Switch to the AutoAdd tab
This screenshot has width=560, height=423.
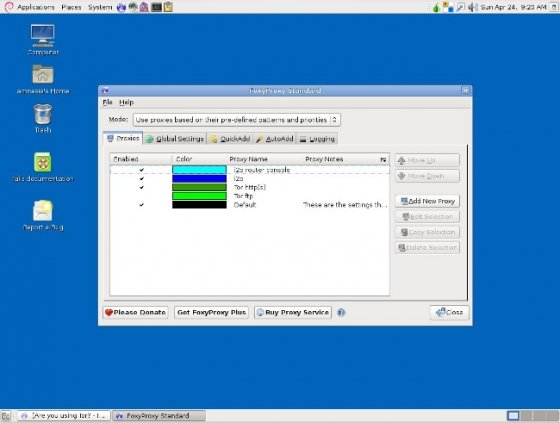point(275,139)
